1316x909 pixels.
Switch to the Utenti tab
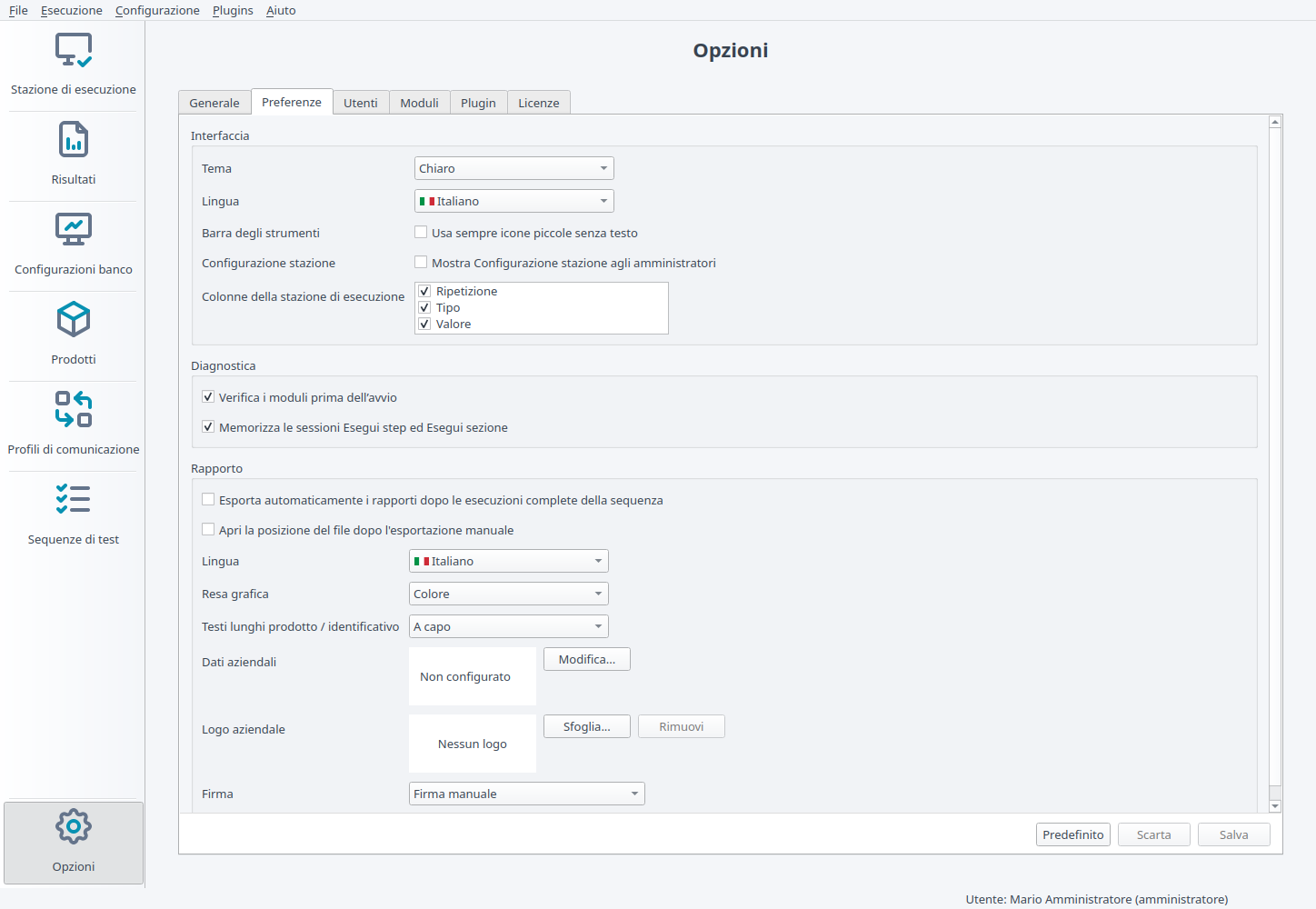361,103
